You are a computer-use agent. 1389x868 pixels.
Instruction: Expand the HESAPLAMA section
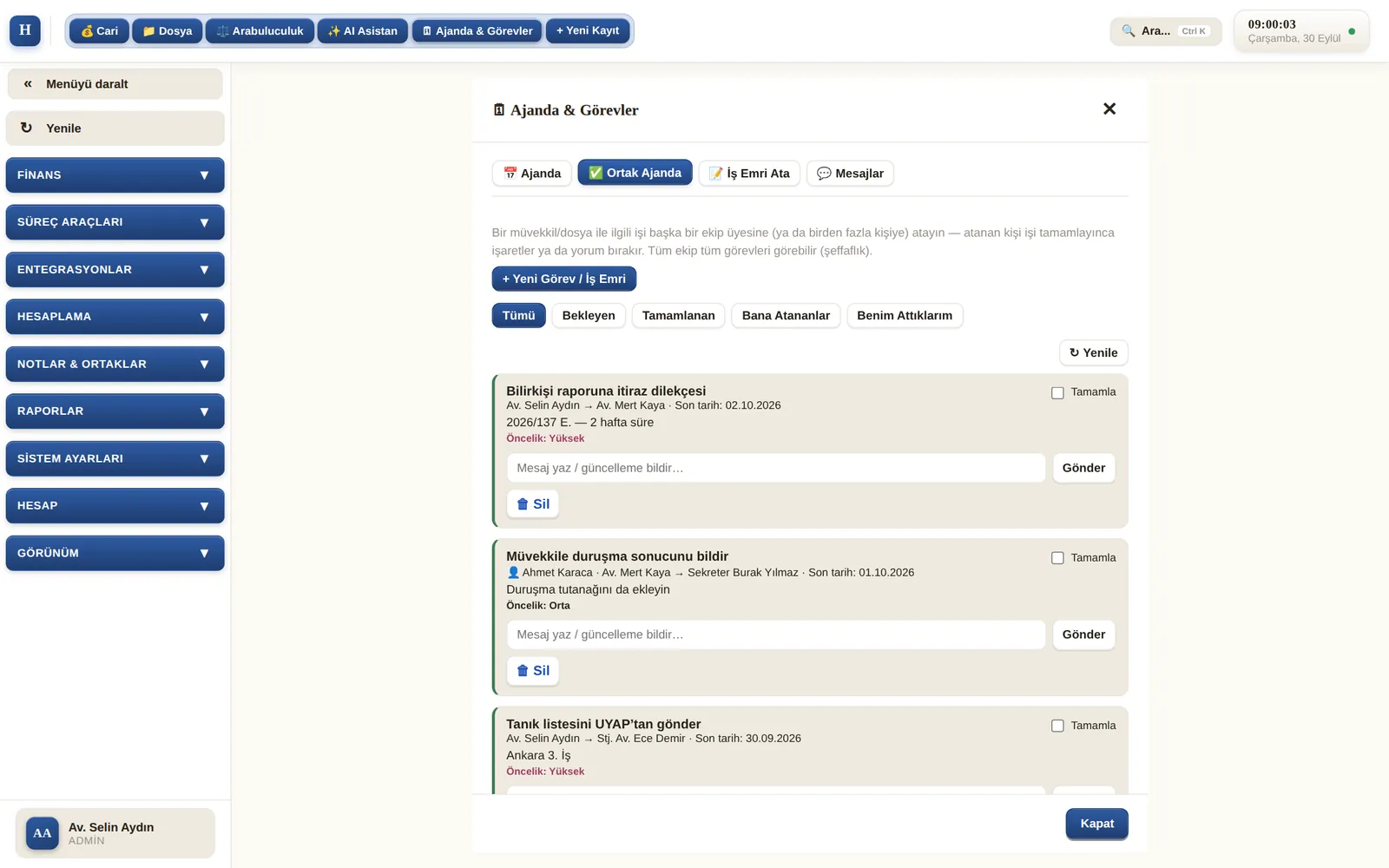click(x=115, y=317)
